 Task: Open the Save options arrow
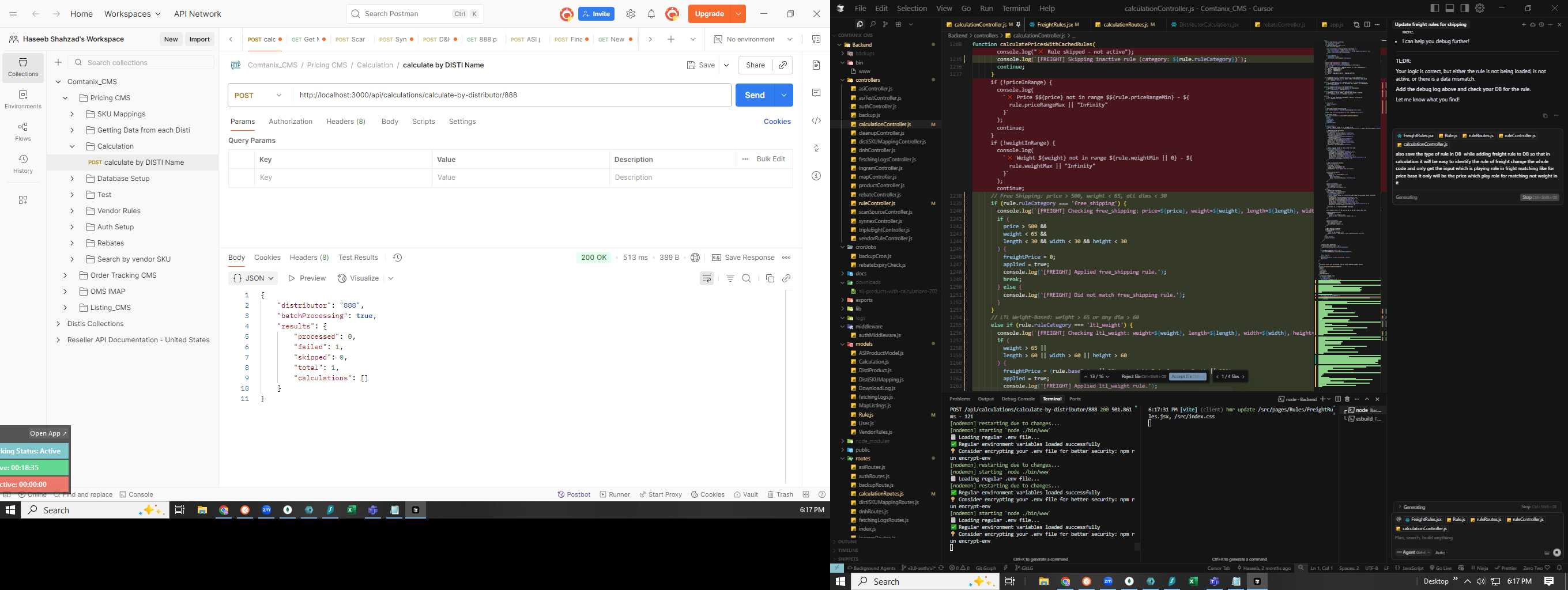[727, 65]
